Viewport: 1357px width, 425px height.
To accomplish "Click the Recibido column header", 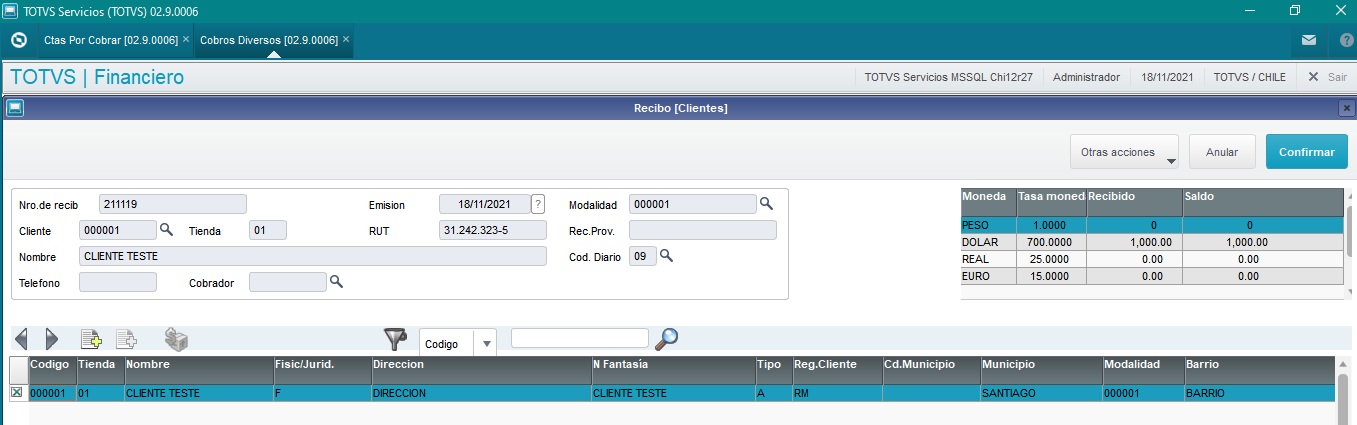I will click(x=1134, y=202).
